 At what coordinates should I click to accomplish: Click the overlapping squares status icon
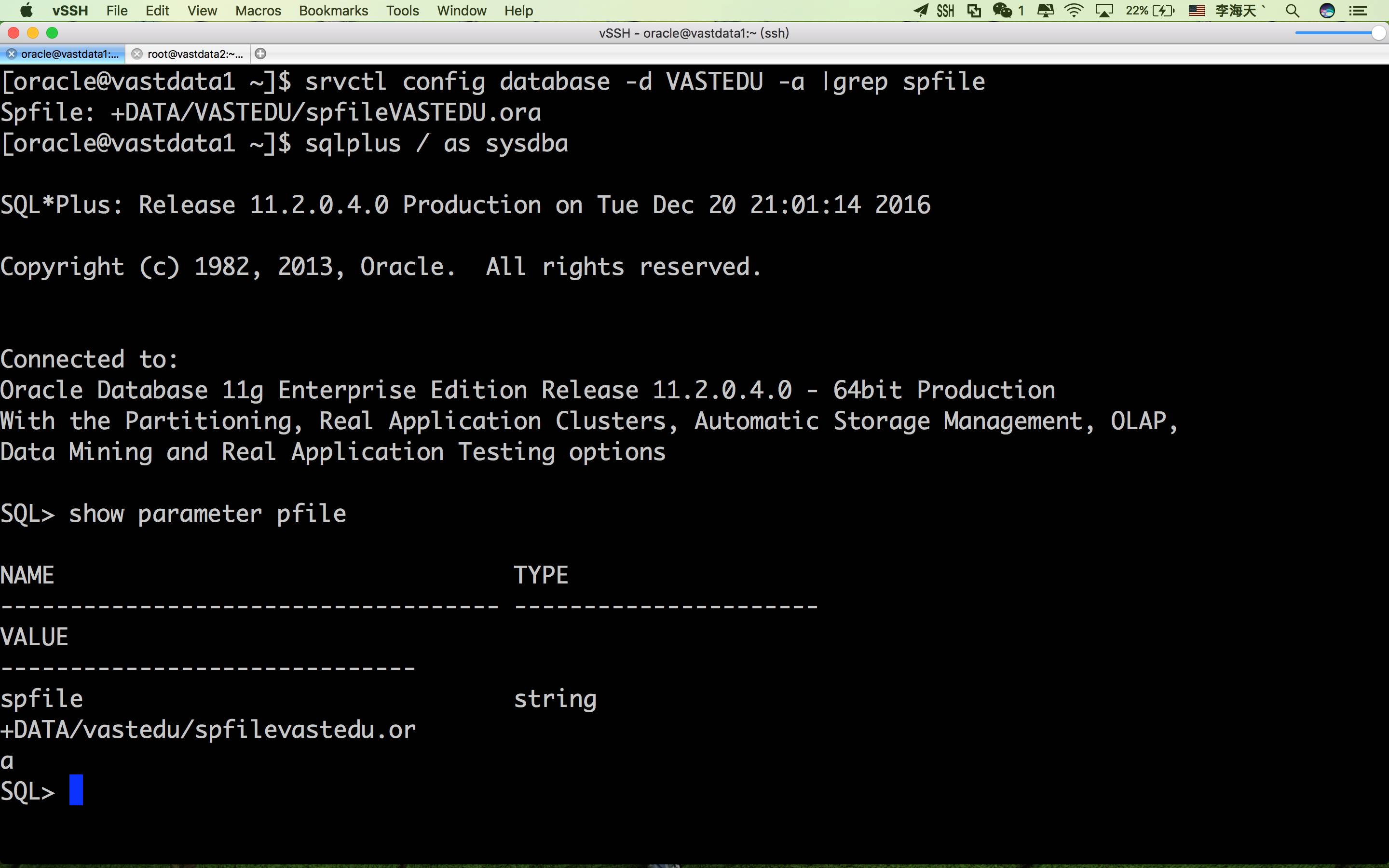[974, 10]
